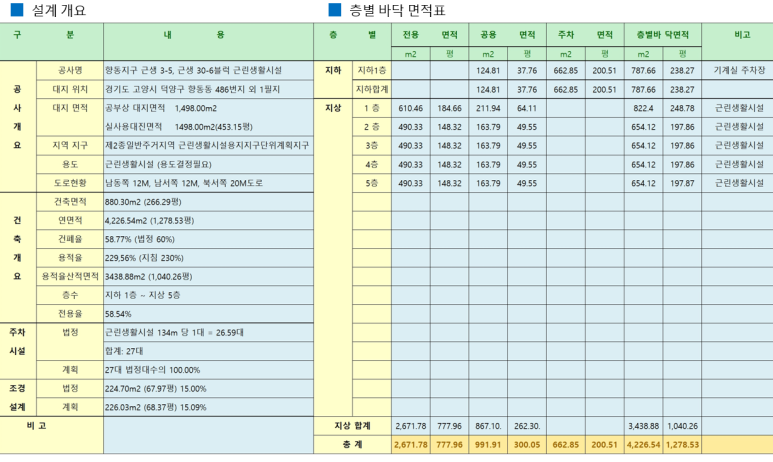Click '근린생활시설 134m 당 1대 = 26.59대' cell

point(209,333)
